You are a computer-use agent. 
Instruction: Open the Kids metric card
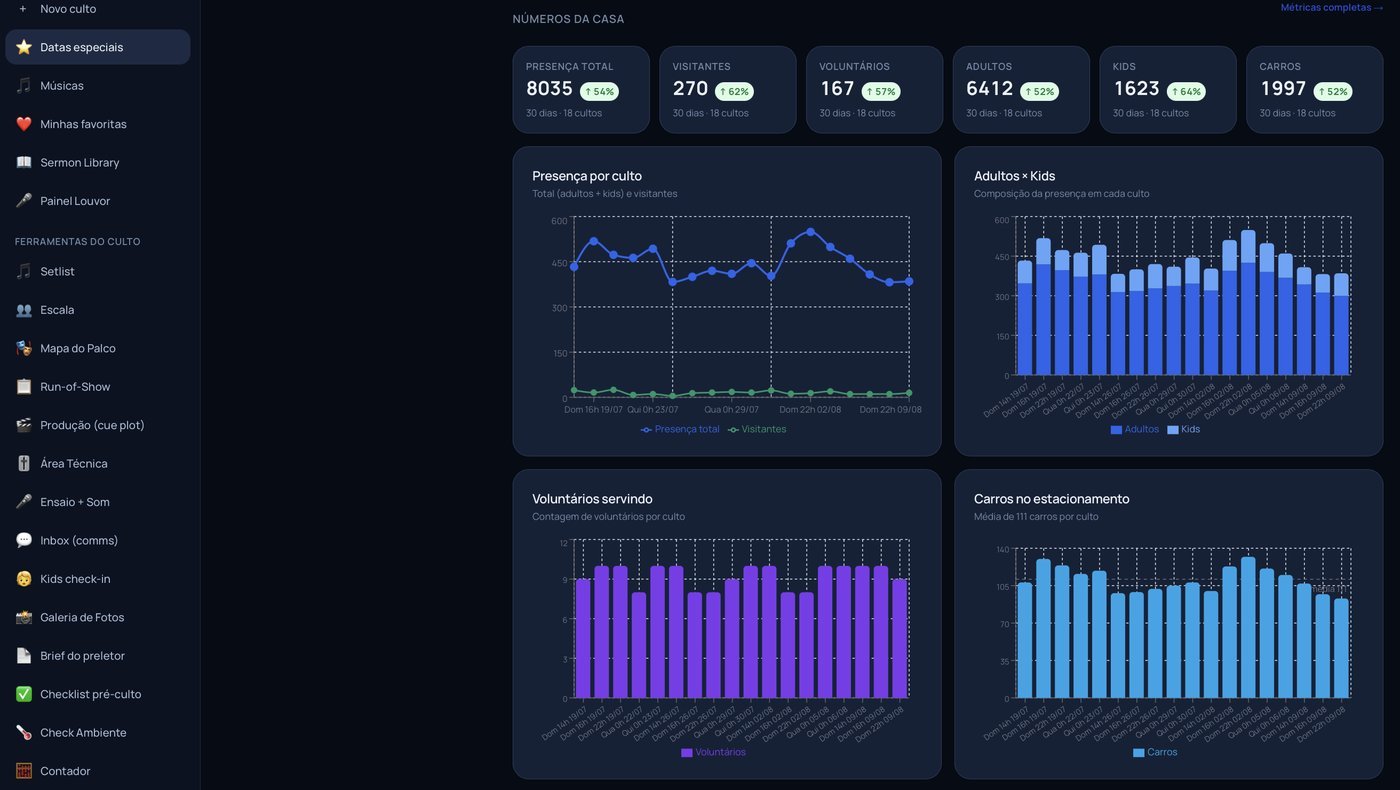pyautogui.click(x=1168, y=90)
